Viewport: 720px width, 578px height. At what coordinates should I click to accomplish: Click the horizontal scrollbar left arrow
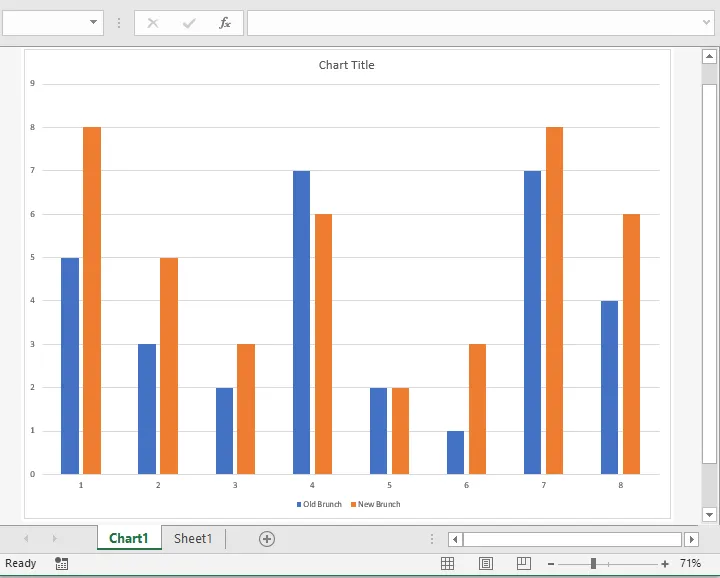[x=455, y=539]
